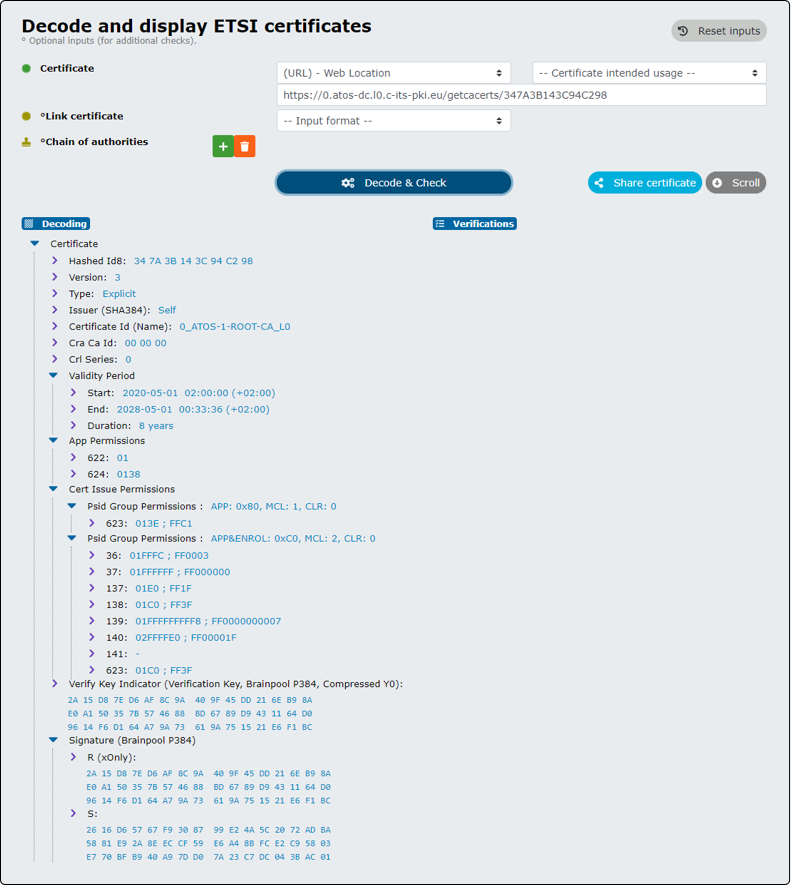Click Decode & Check button
This screenshot has height=885, width=791.
point(394,183)
